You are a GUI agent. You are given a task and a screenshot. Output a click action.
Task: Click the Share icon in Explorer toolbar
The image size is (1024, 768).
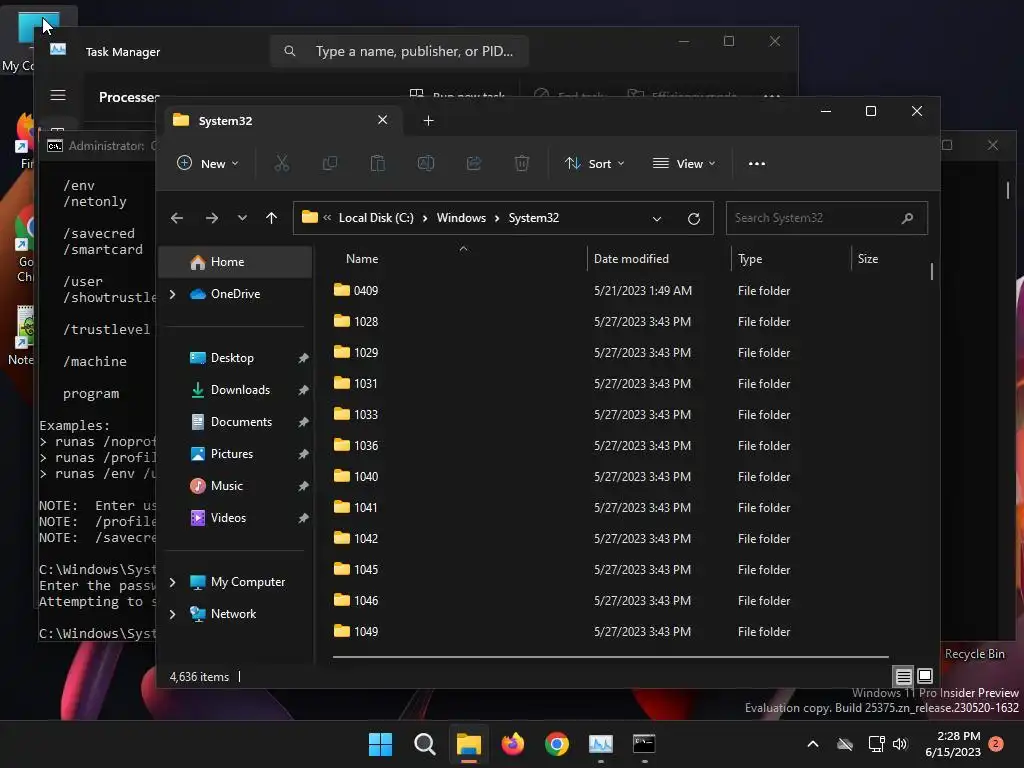[473, 163]
